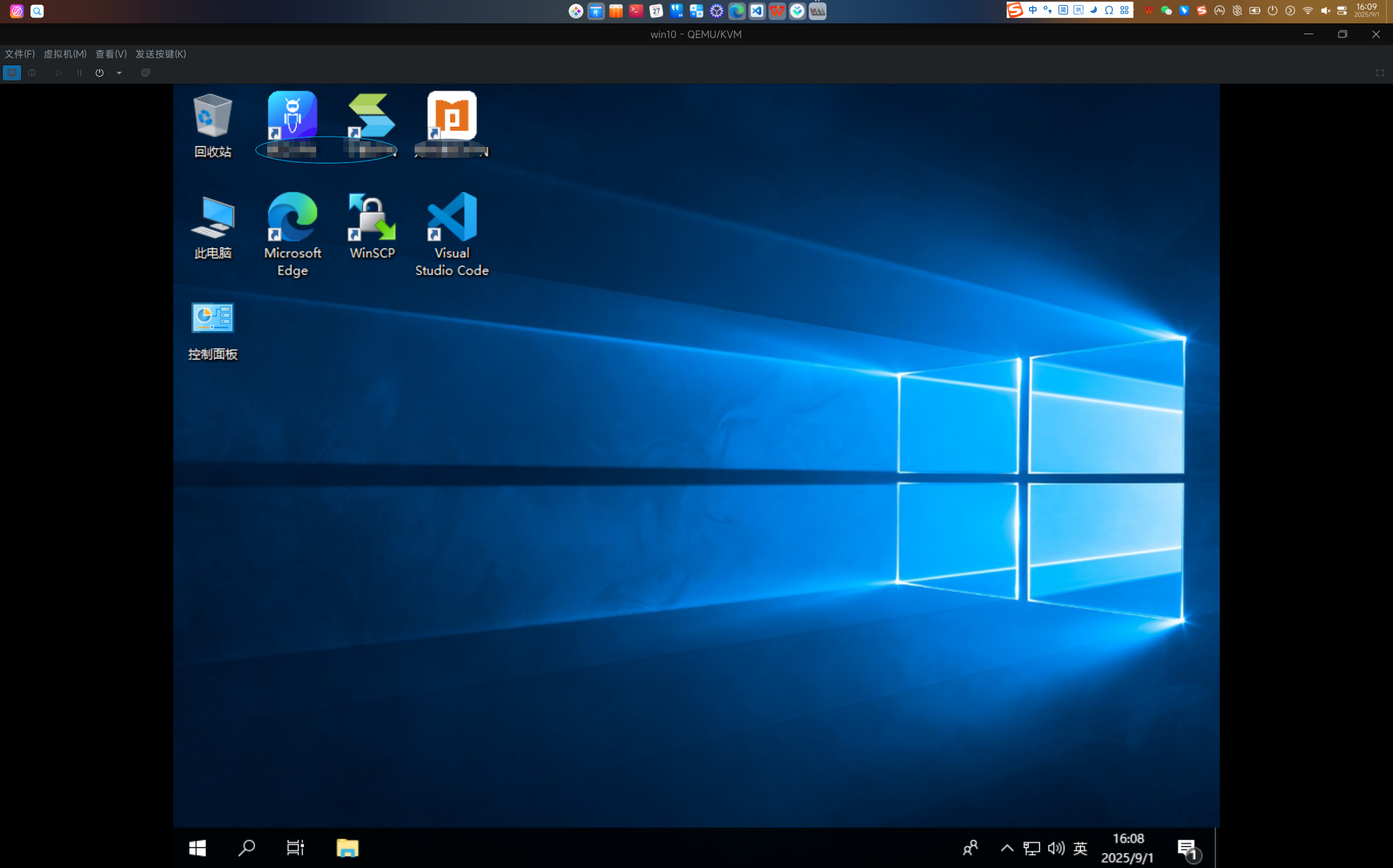
Task: Open the calendar icon in host dock
Action: (656, 11)
